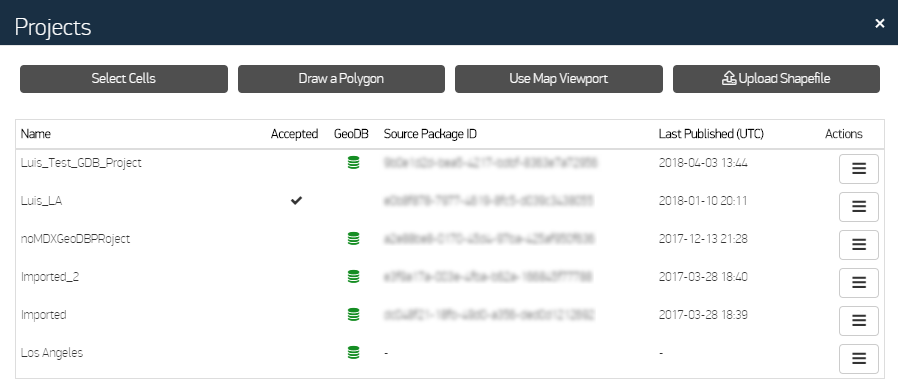Choose Draw a Polygon option

[341, 79]
